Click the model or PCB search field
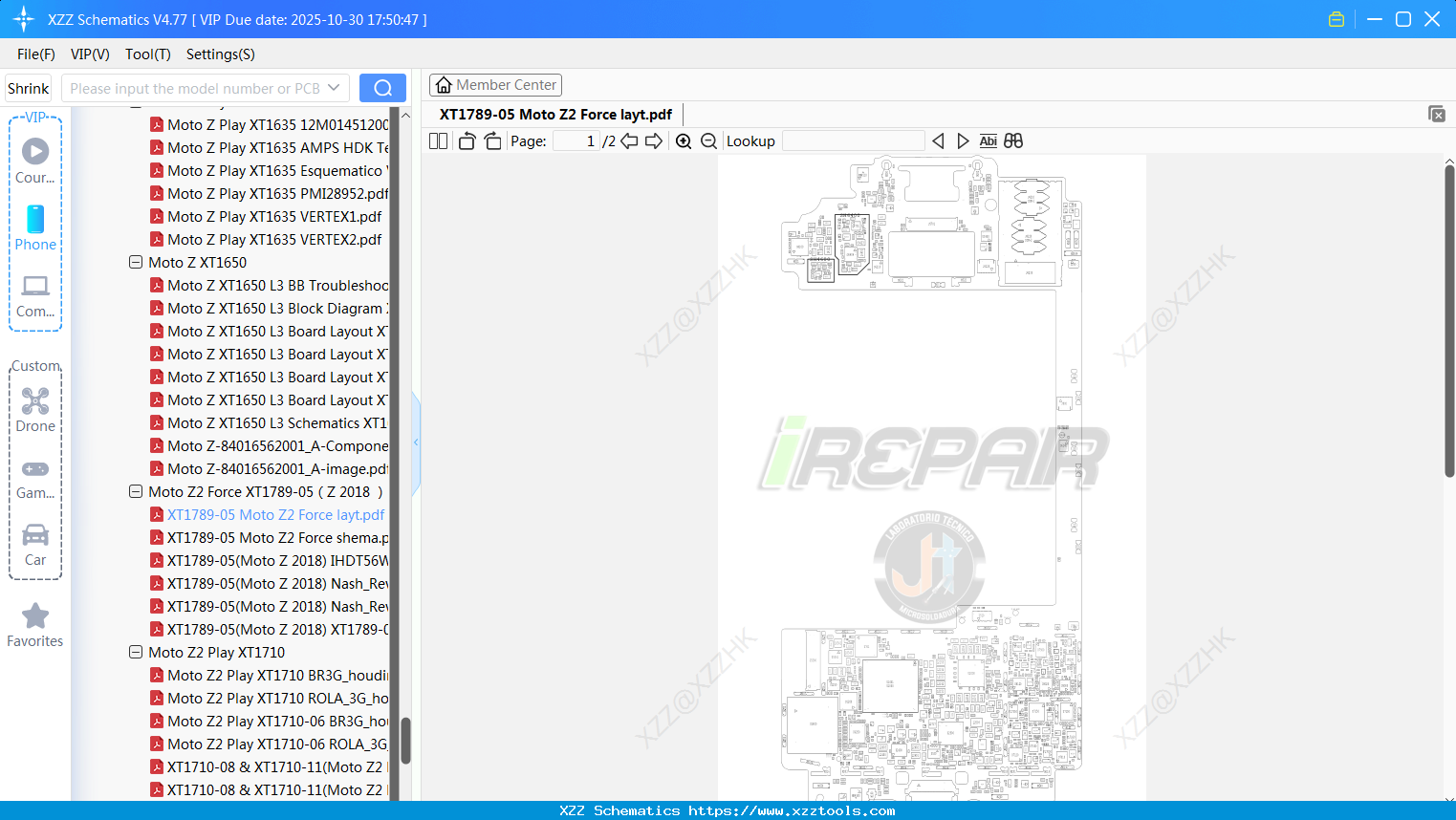The image size is (1456, 820). (195, 88)
